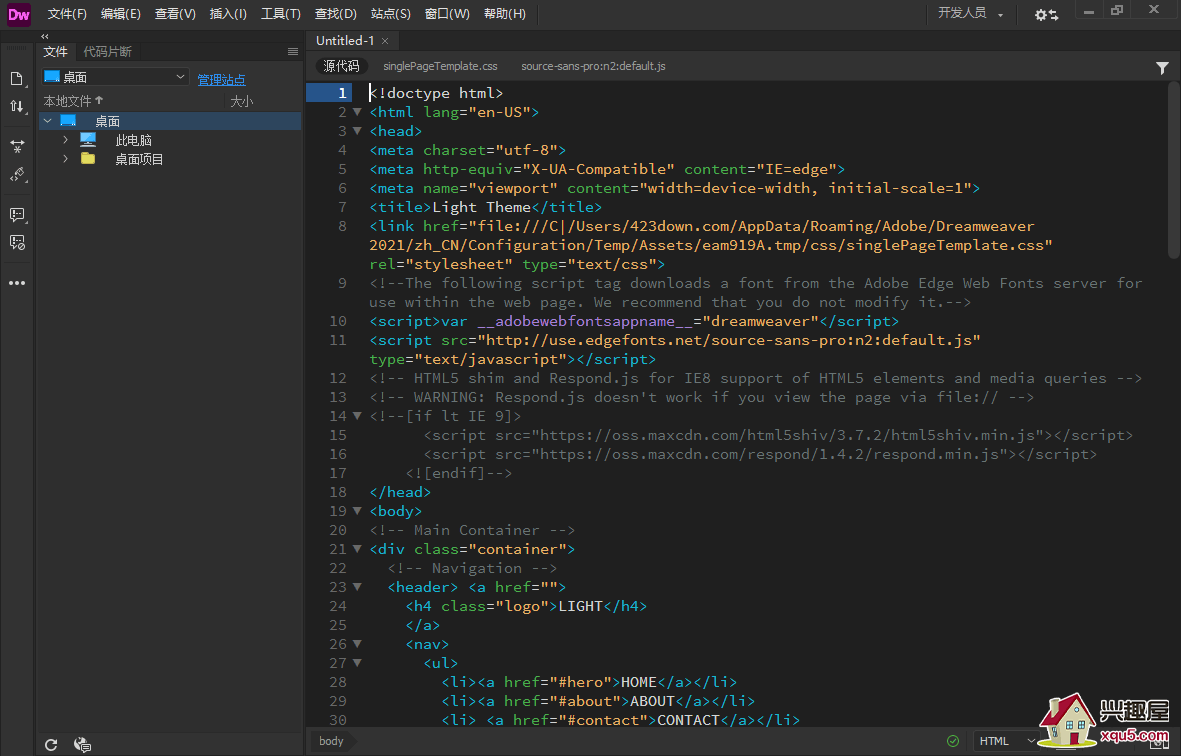1181x756 pixels.
Task: Click Expand All code icon
Action: point(17,145)
